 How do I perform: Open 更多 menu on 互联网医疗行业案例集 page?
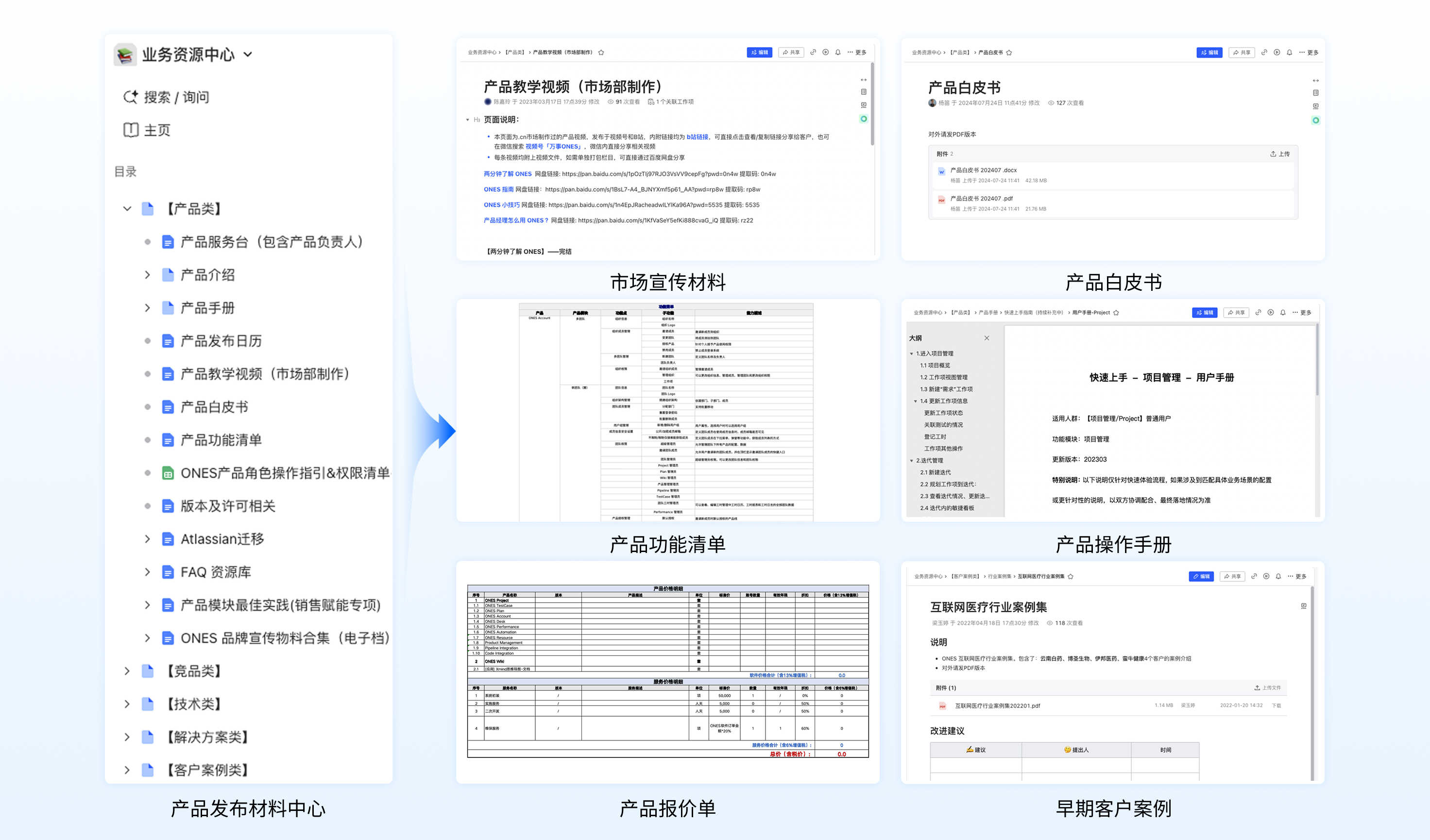coord(1297,576)
